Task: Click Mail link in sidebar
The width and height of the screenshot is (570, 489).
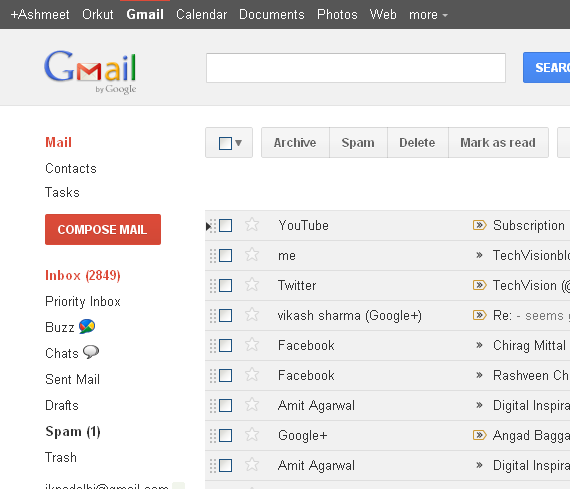Action: pyautogui.click(x=58, y=142)
